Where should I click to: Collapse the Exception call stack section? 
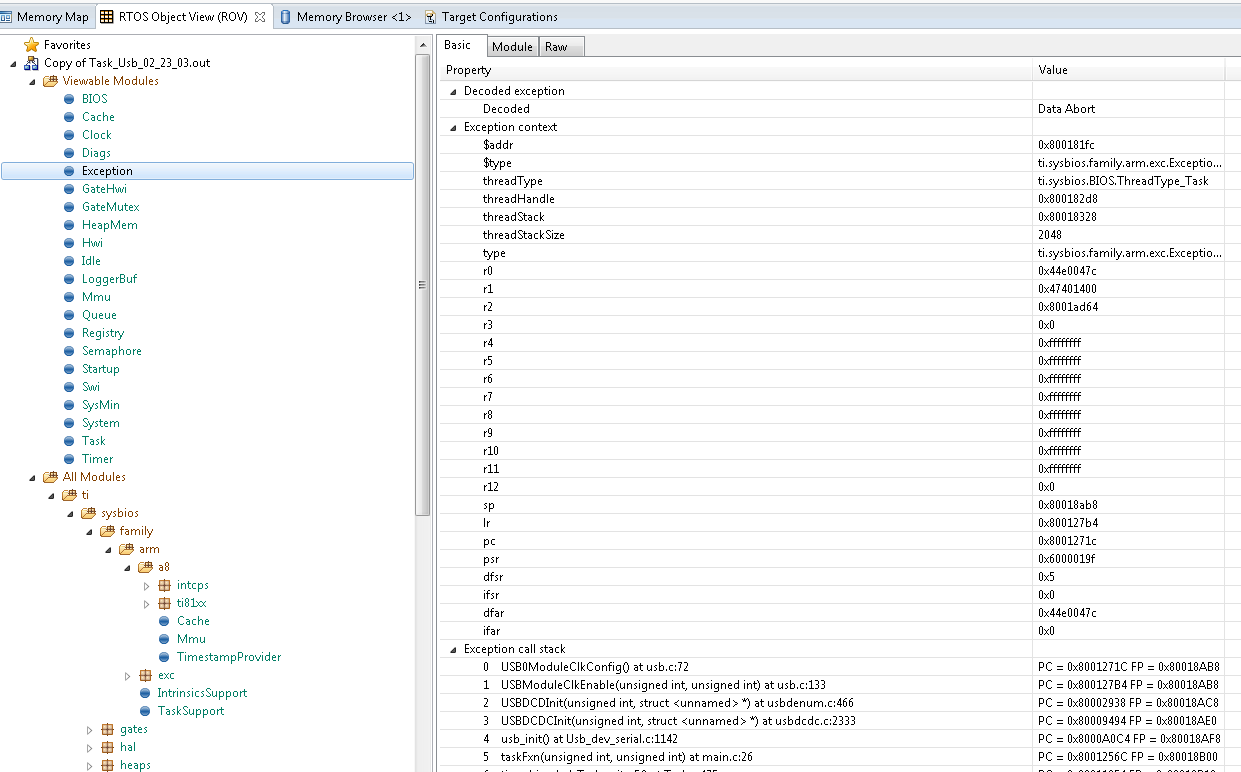(452, 649)
